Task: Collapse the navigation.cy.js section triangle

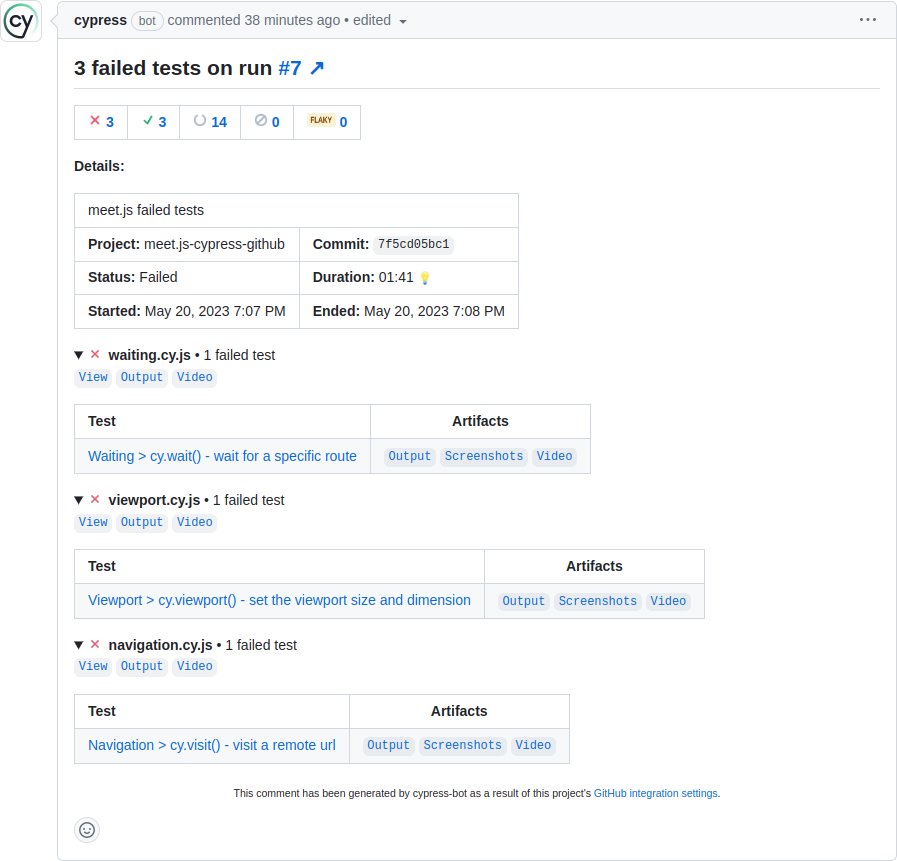Action: [x=79, y=645]
